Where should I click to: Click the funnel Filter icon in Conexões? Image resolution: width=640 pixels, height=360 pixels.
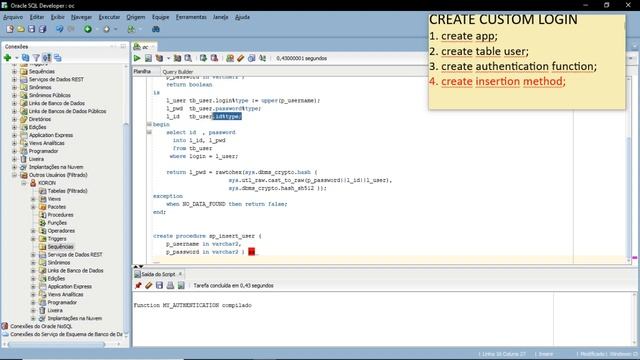(36, 58)
